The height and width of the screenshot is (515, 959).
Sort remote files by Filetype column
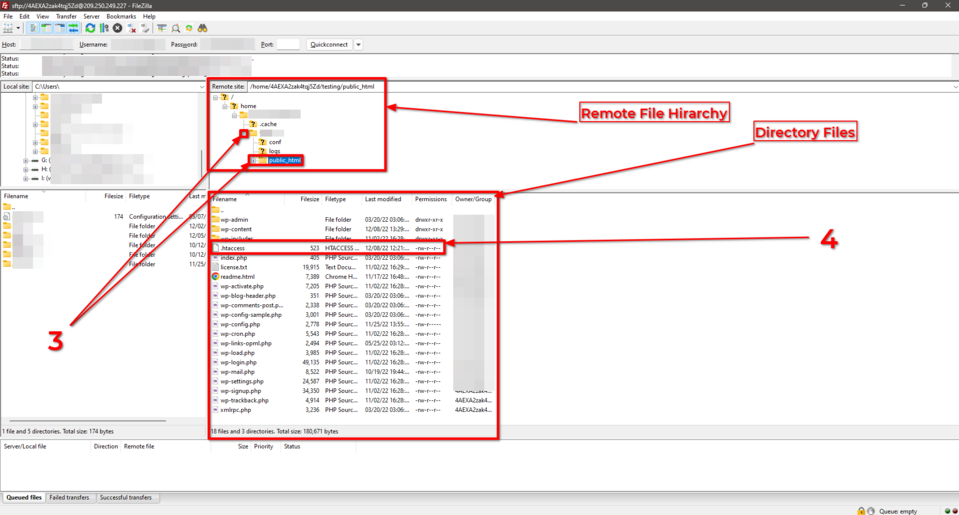[x=336, y=199]
